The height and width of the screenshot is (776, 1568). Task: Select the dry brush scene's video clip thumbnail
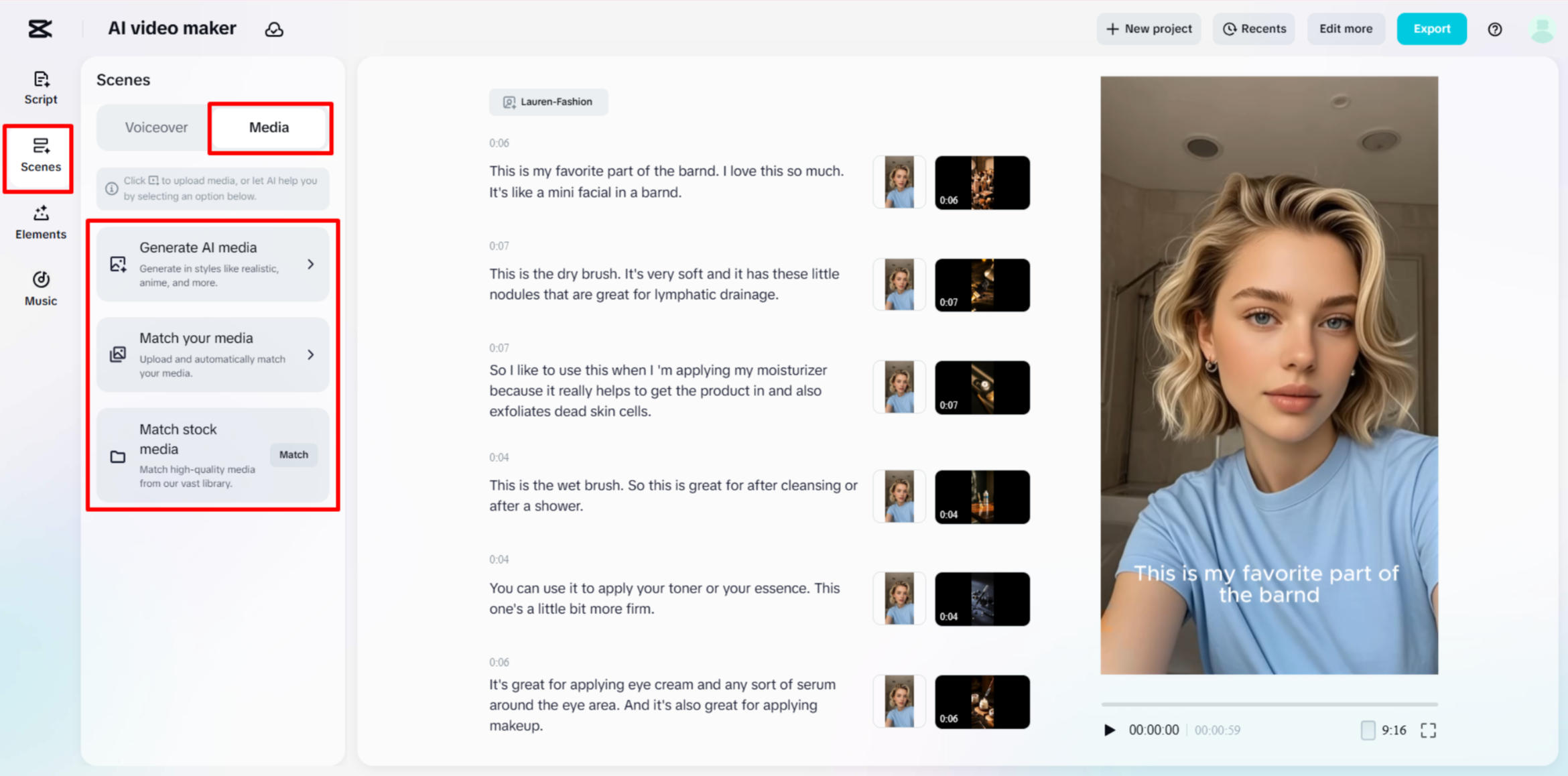[982, 285]
